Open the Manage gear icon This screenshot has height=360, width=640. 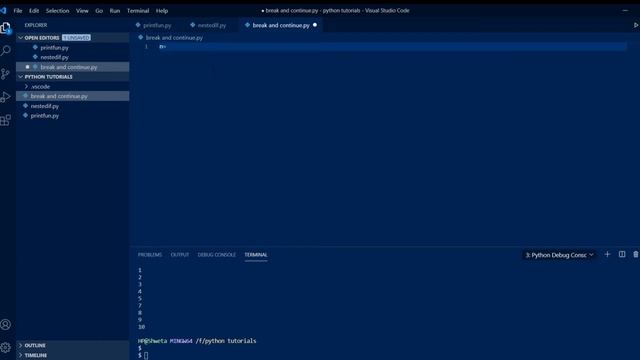coord(6,347)
